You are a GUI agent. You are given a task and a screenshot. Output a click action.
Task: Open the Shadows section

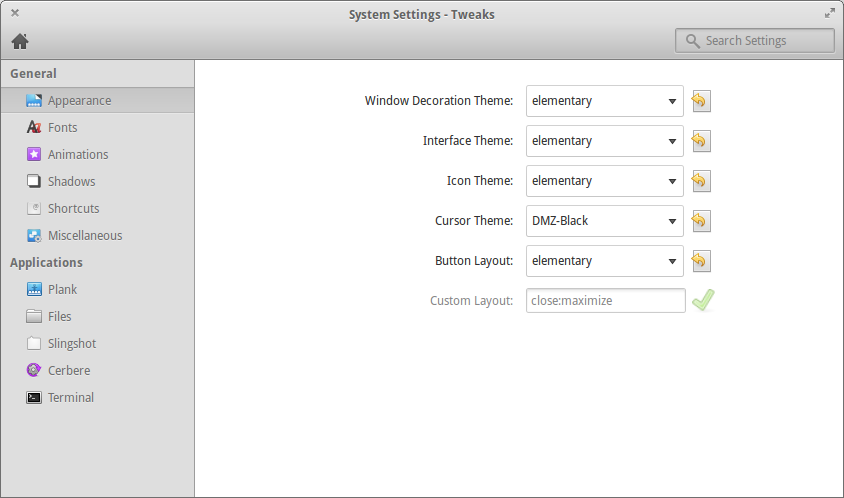[97, 181]
